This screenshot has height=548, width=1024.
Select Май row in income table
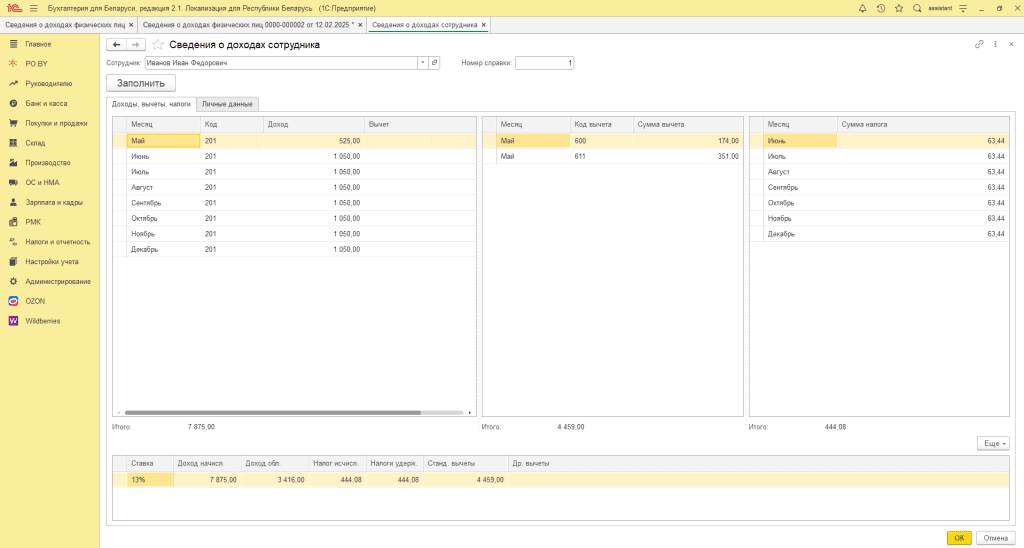pos(295,140)
